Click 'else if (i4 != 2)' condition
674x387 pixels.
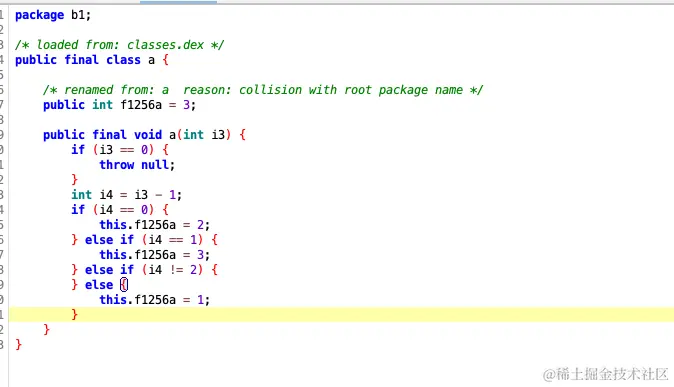coord(144,270)
